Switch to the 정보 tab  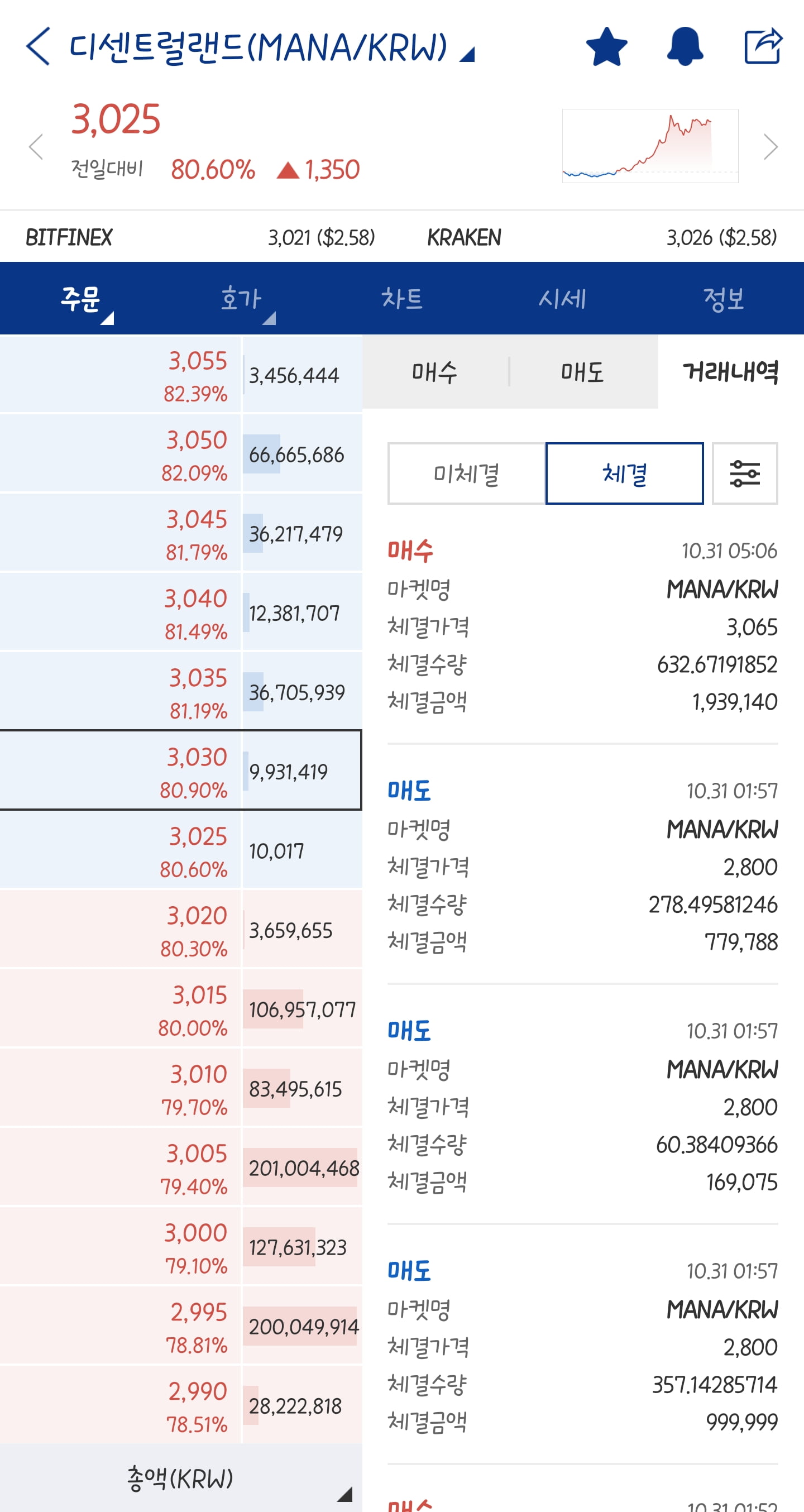(724, 299)
